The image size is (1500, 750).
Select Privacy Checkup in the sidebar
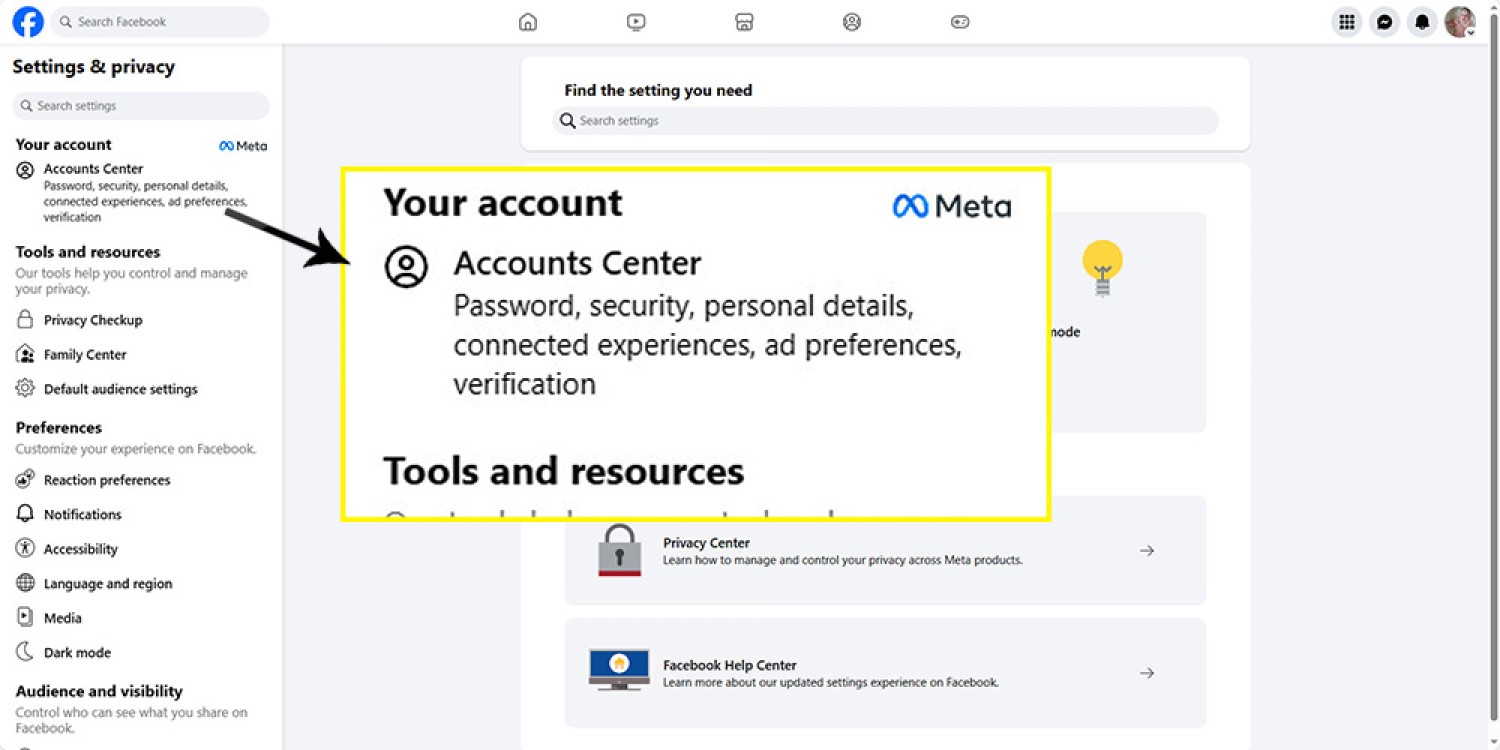pyautogui.click(x=93, y=320)
